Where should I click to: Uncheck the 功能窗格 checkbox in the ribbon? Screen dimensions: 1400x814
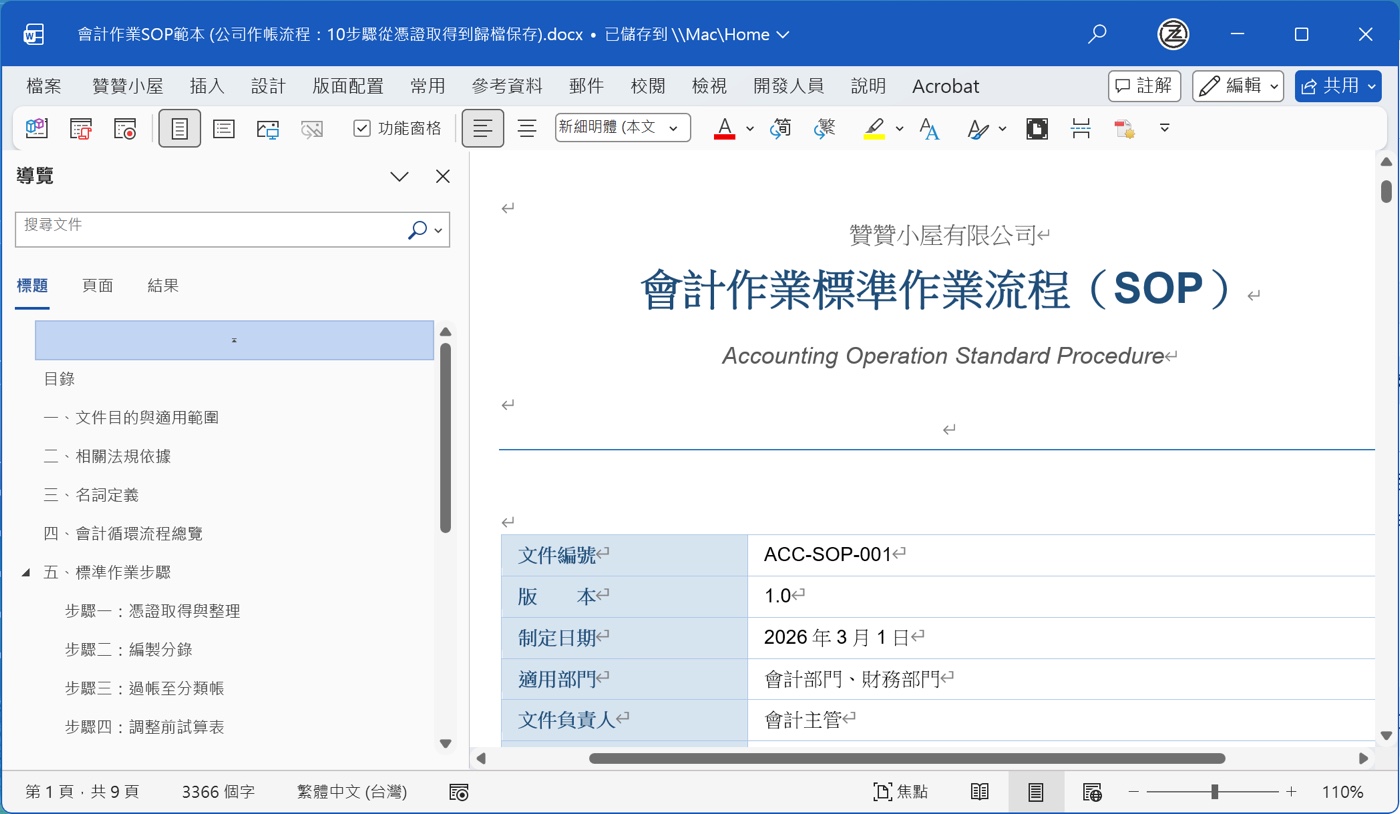click(360, 128)
